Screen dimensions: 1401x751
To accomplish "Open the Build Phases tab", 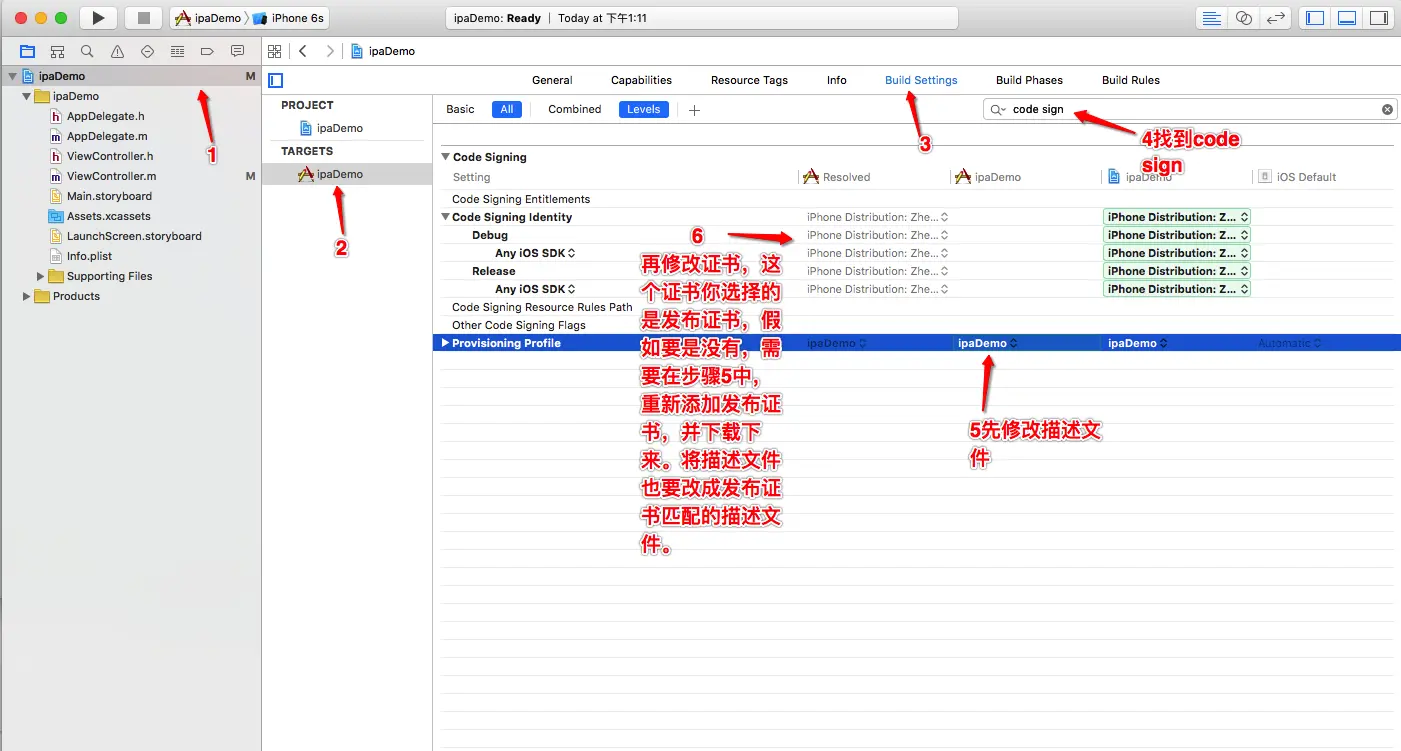I will tap(1029, 80).
